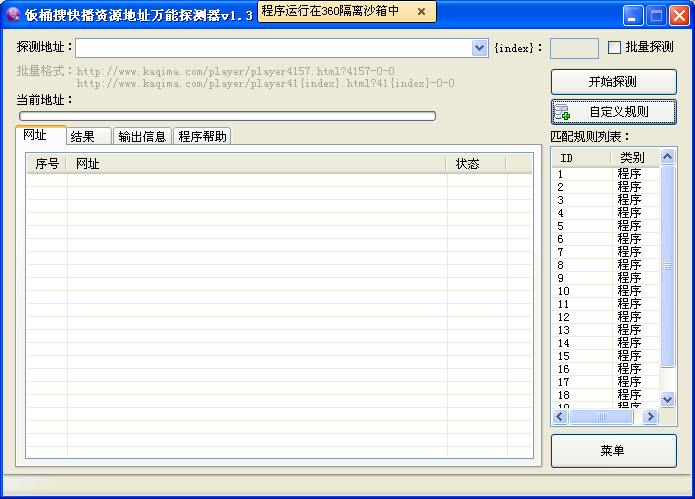Click the example URL containing {index}
Image resolution: width=695 pixels, height=499 pixels.
pyautogui.click(x=265, y=83)
